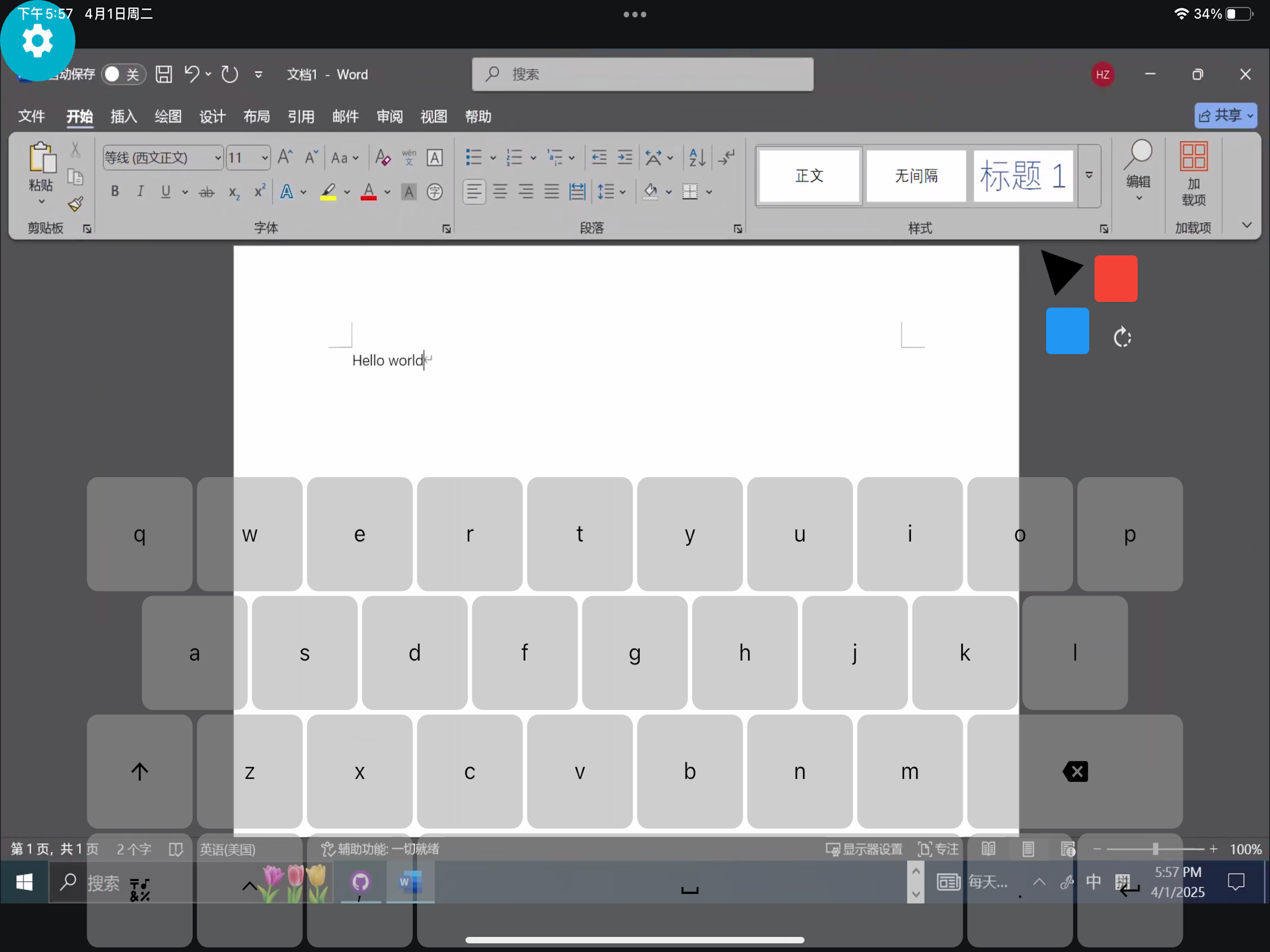Screen dimensions: 1270x952
Task: Open Display Settings in status bar
Action: point(864,849)
